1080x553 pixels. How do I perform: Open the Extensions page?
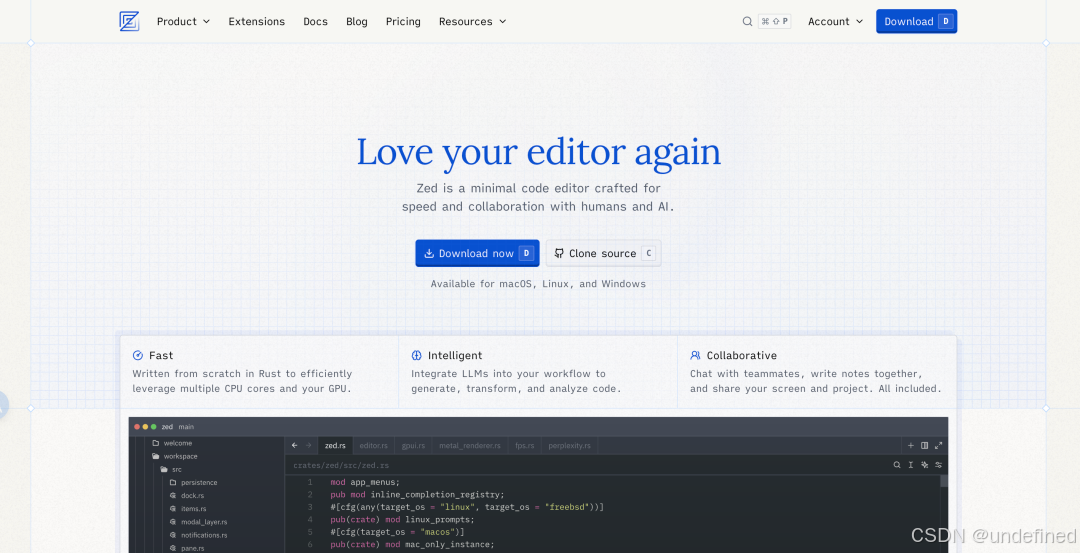(256, 21)
